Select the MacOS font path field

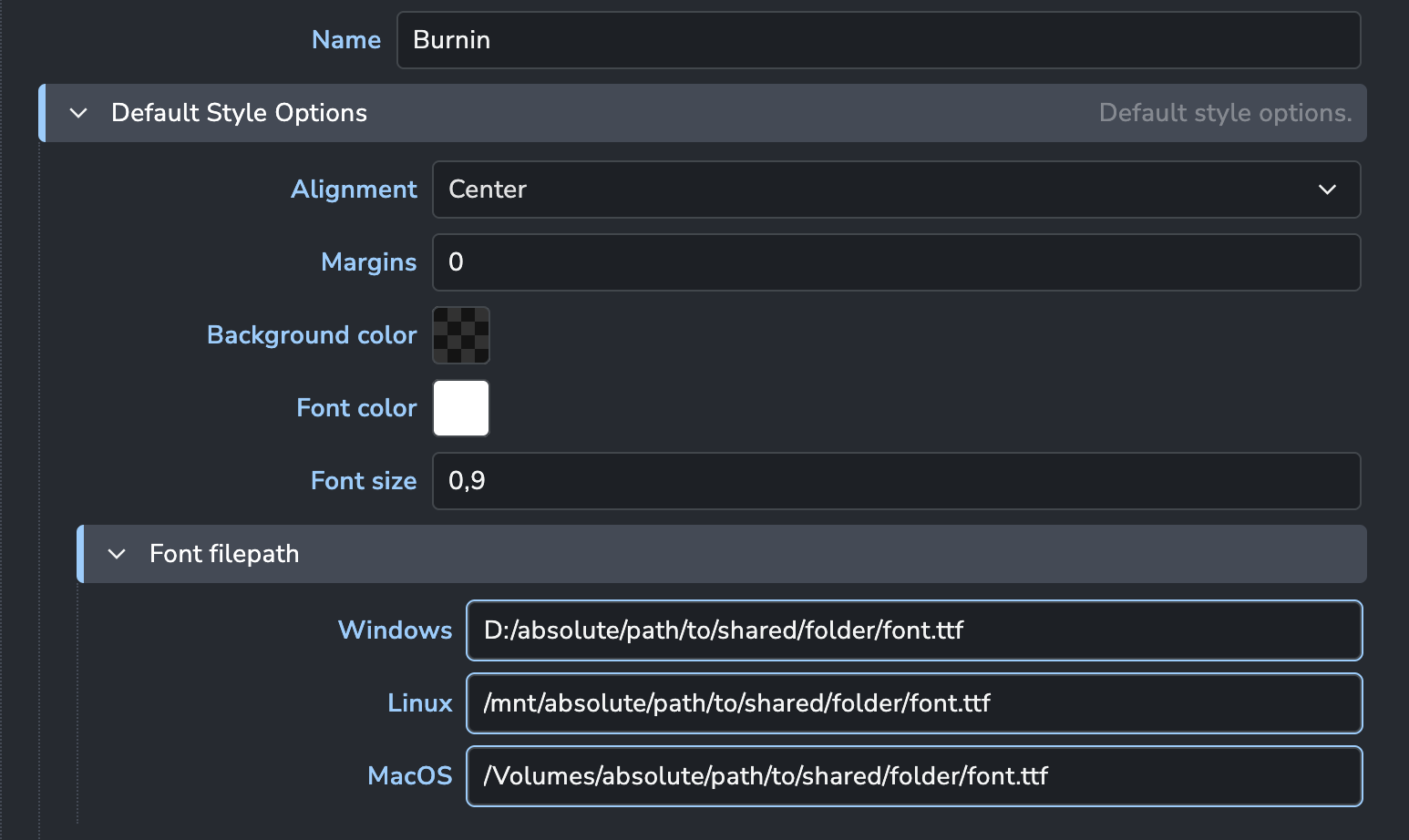tap(914, 776)
